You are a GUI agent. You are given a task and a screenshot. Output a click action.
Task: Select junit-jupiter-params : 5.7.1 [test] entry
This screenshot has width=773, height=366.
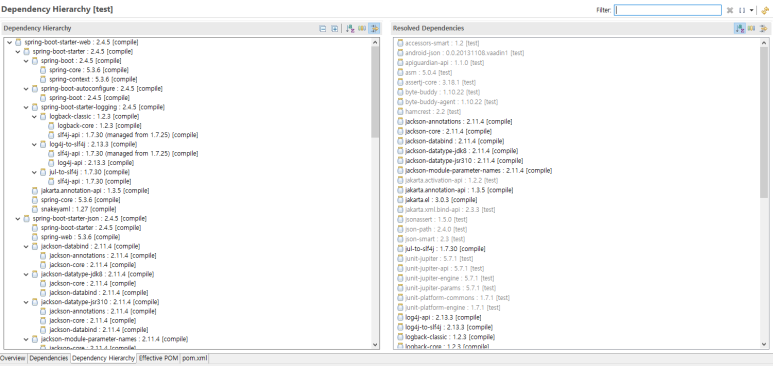(451, 288)
